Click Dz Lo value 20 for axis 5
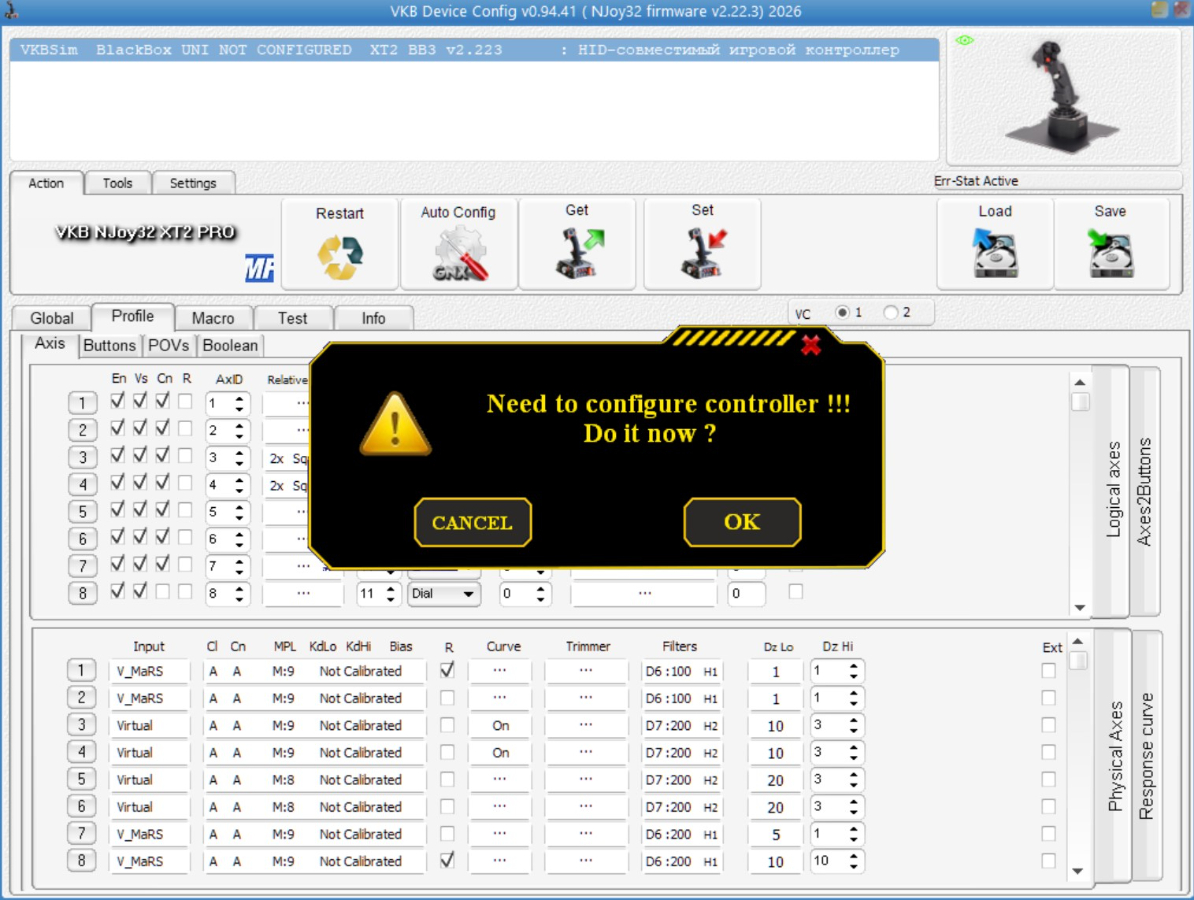The width and height of the screenshot is (1194, 900). tap(775, 780)
